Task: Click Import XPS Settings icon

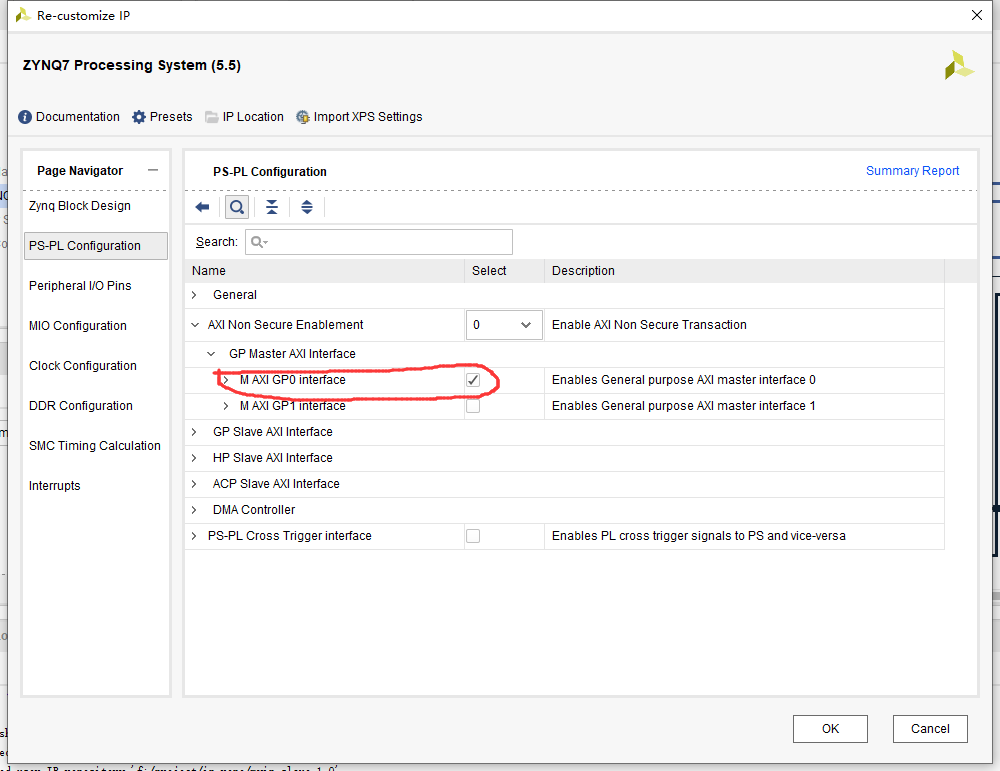Action: click(303, 117)
